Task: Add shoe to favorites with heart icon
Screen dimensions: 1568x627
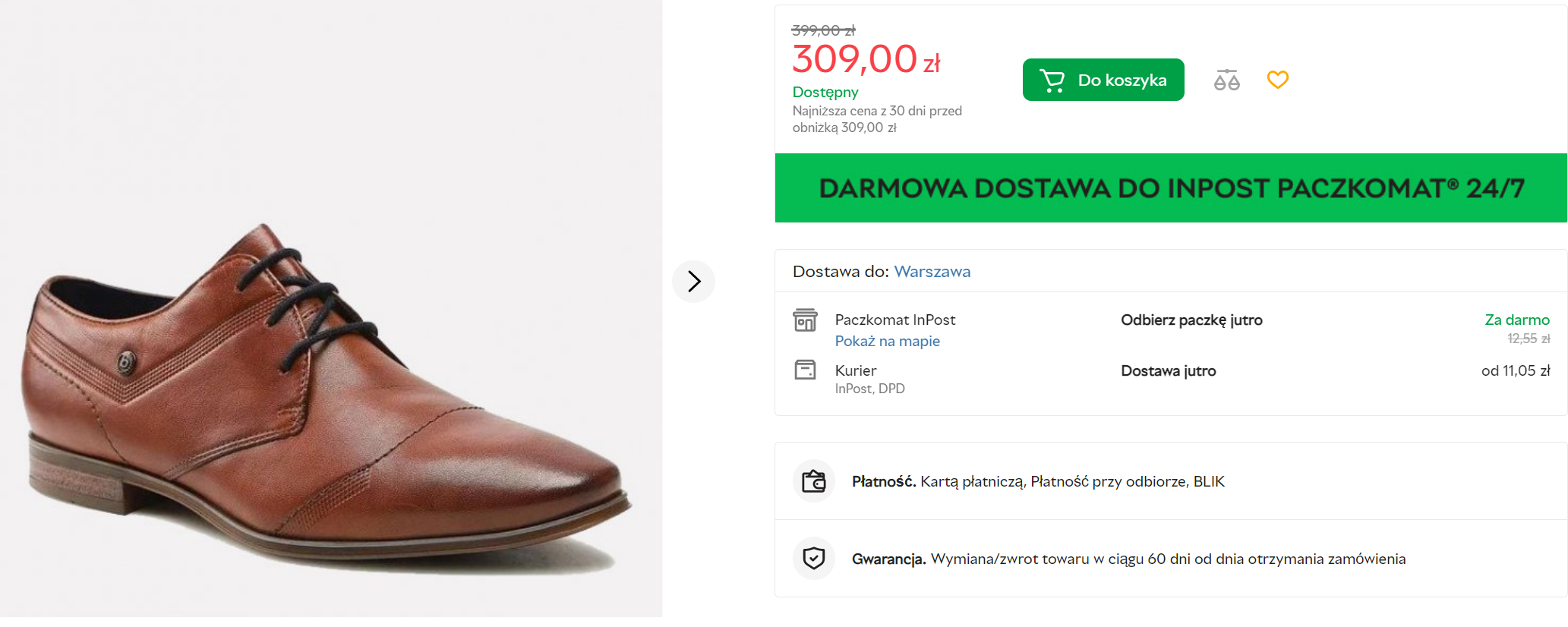Action: click(x=1277, y=80)
